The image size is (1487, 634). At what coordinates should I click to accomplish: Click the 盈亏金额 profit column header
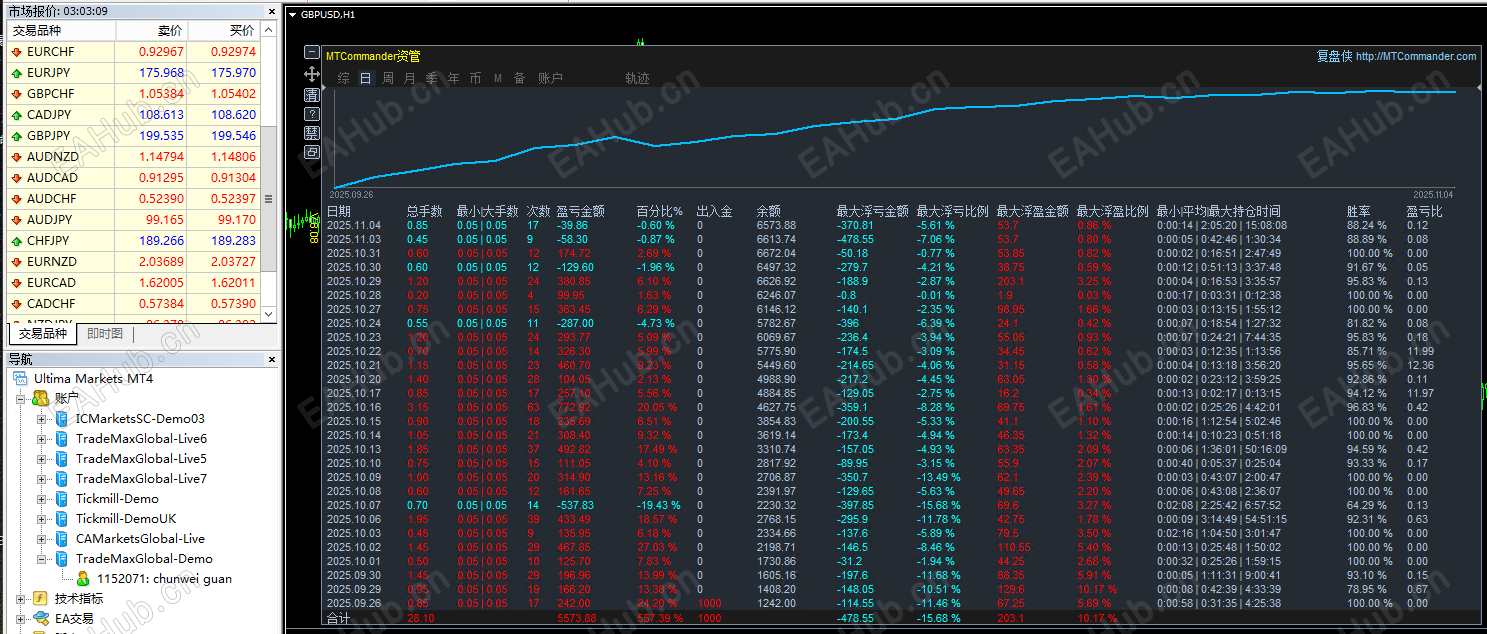(x=580, y=212)
